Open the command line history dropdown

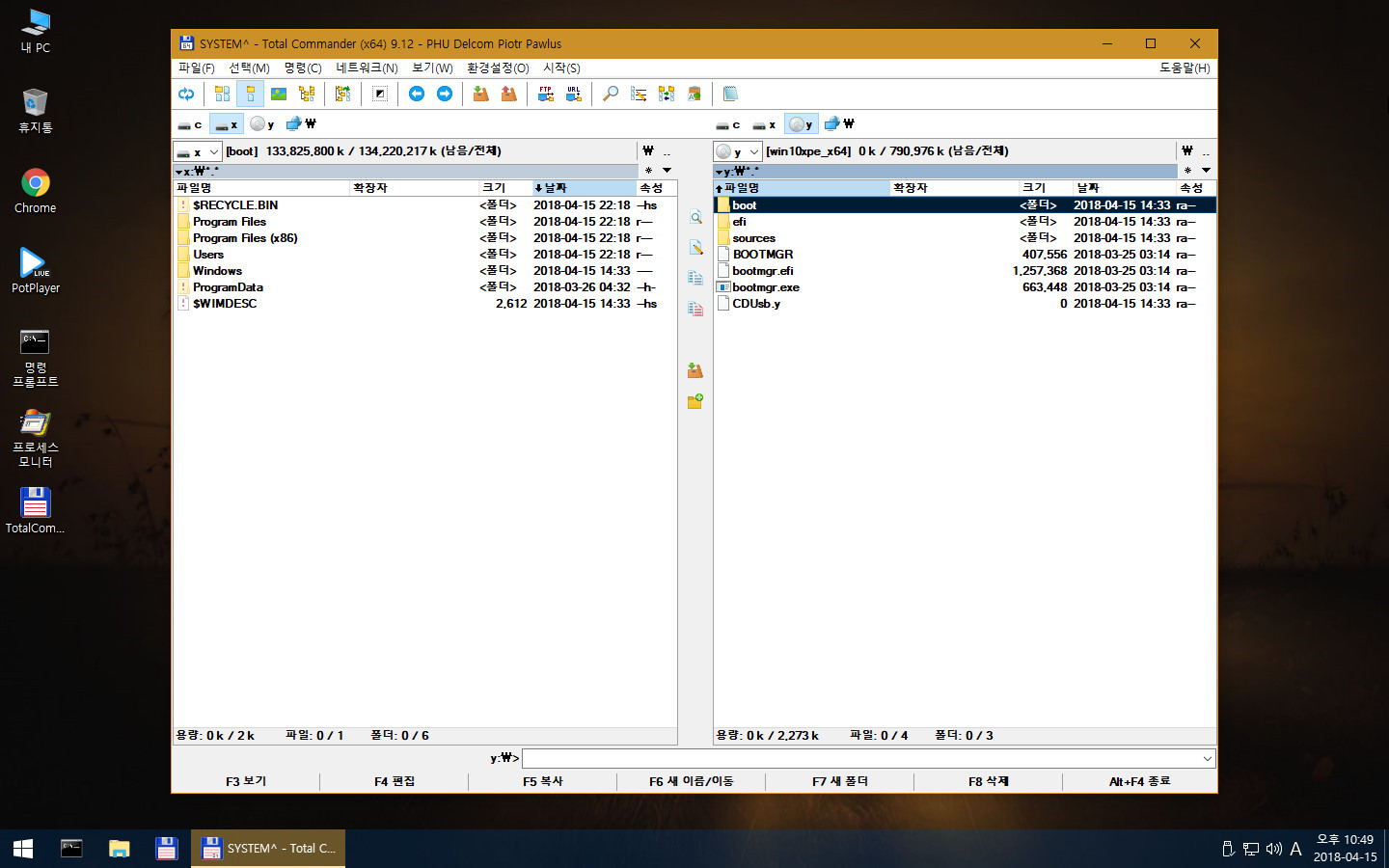pyautogui.click(x=1207, y=759)
